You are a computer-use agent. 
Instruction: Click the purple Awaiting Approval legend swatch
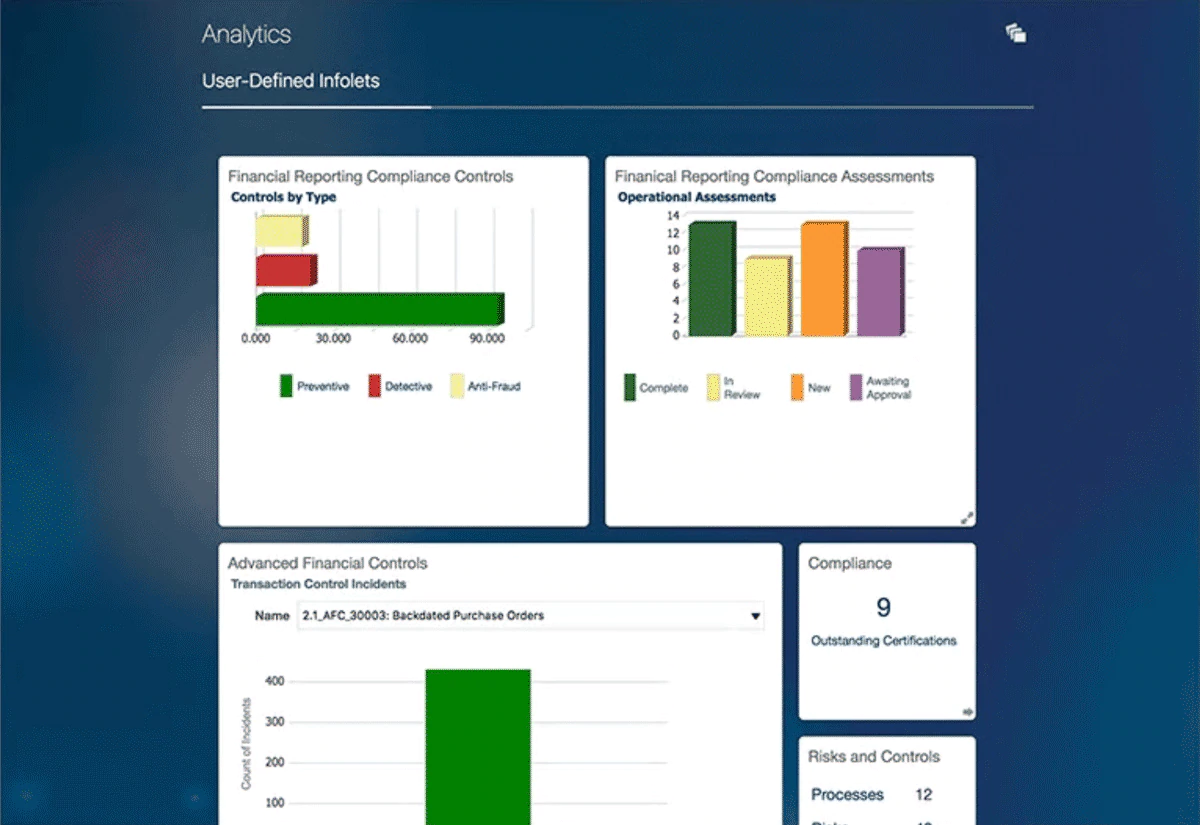point(856,388)
